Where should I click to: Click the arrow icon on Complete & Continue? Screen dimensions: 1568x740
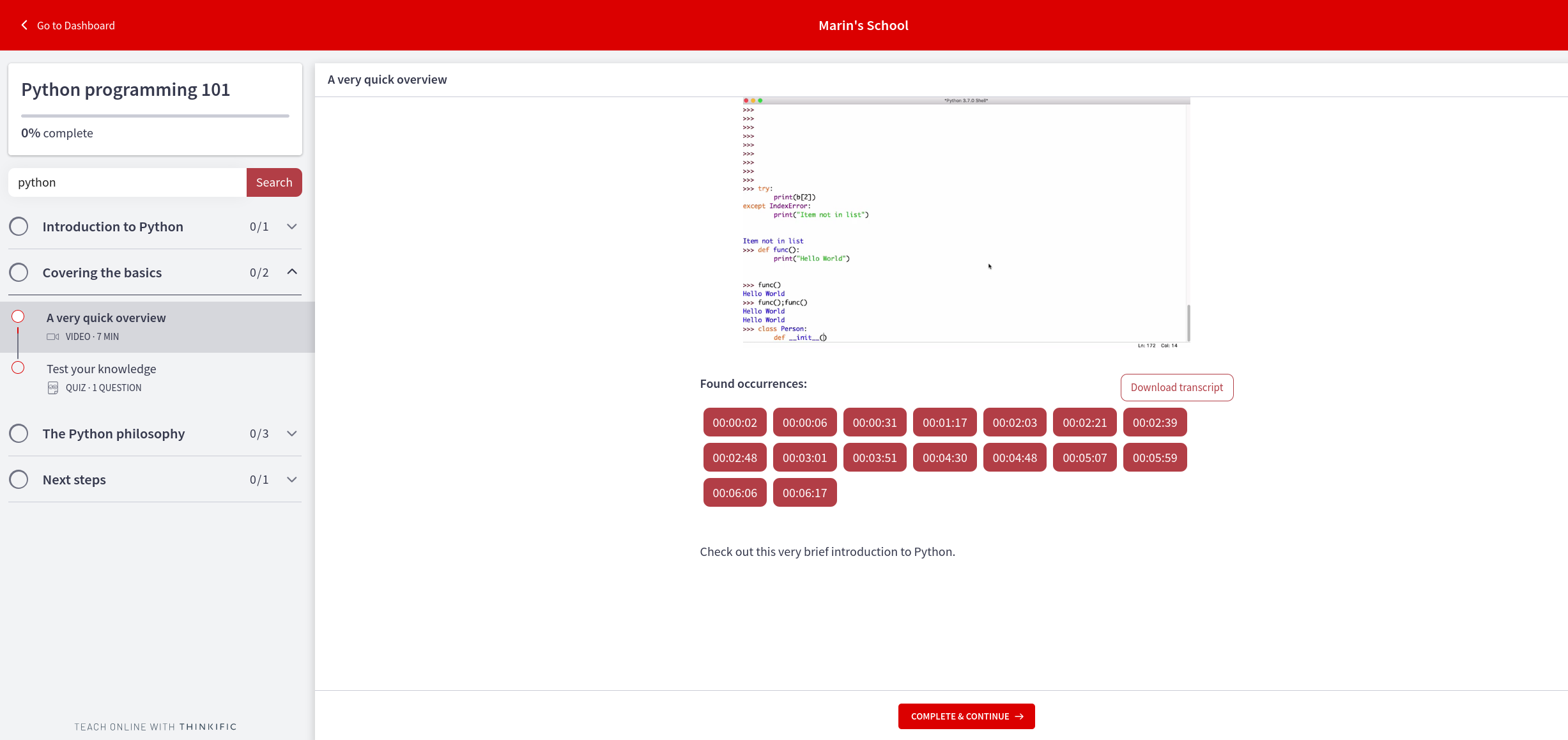point(1019,716)
